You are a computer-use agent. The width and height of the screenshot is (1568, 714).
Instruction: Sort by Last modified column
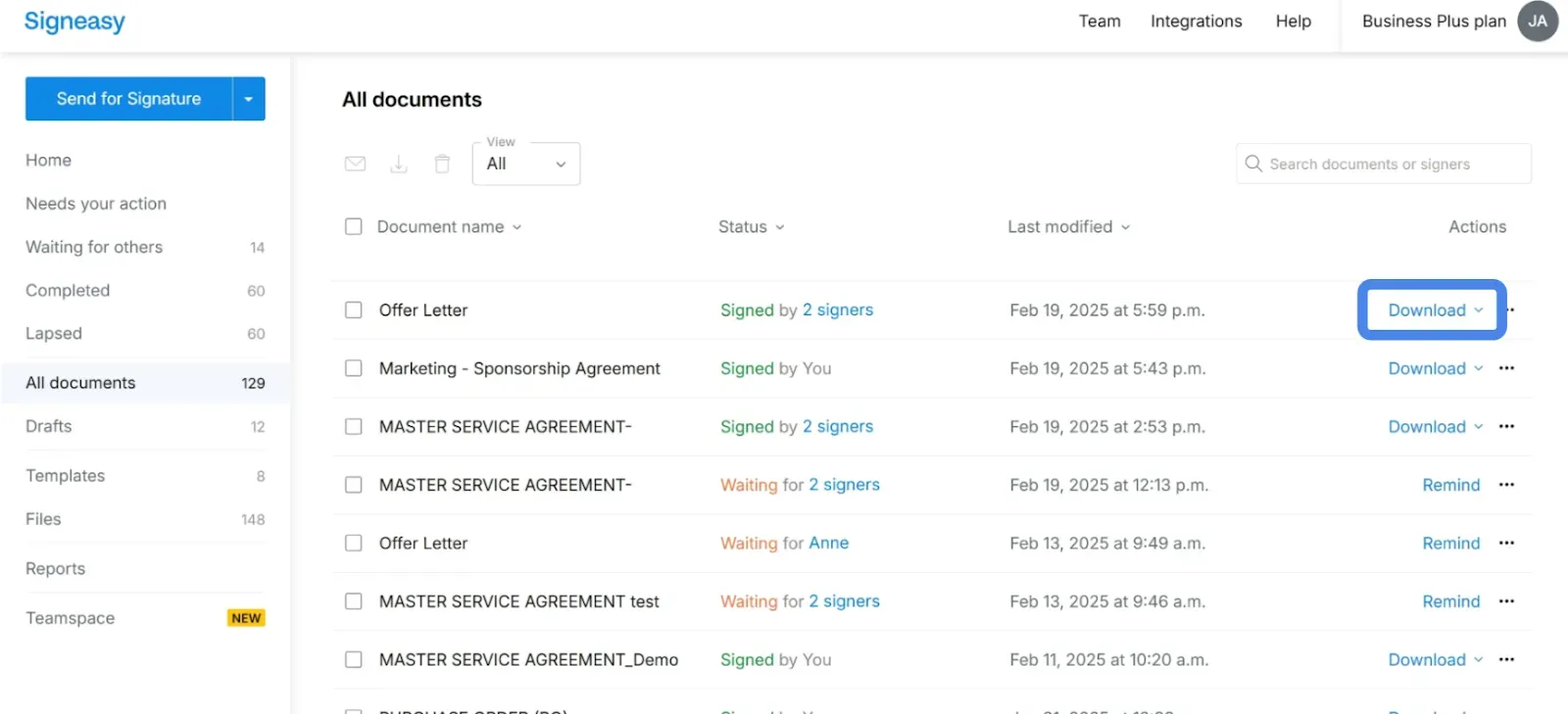click(1068, 226)
